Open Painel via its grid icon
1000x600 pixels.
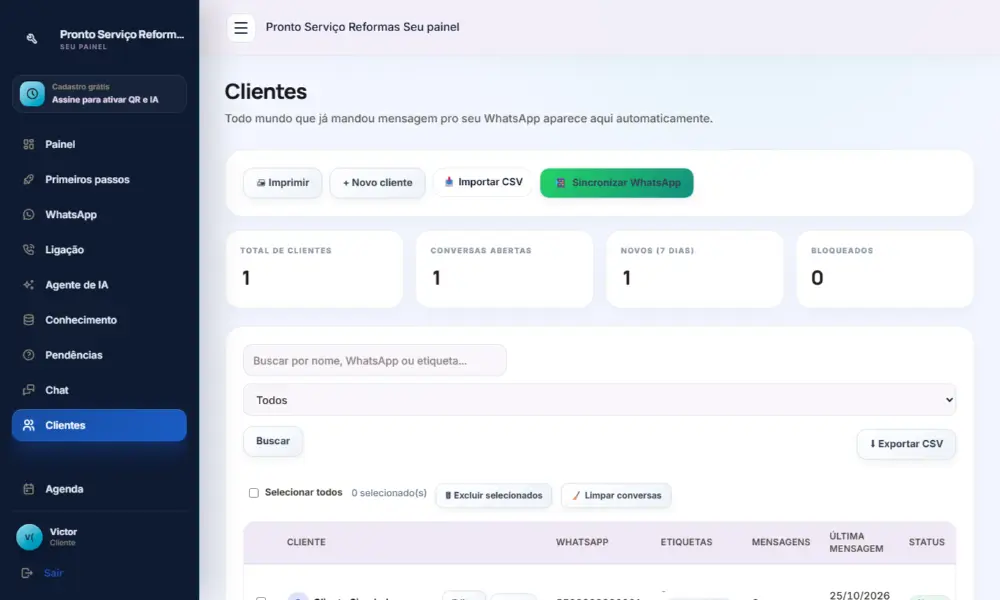29,144
